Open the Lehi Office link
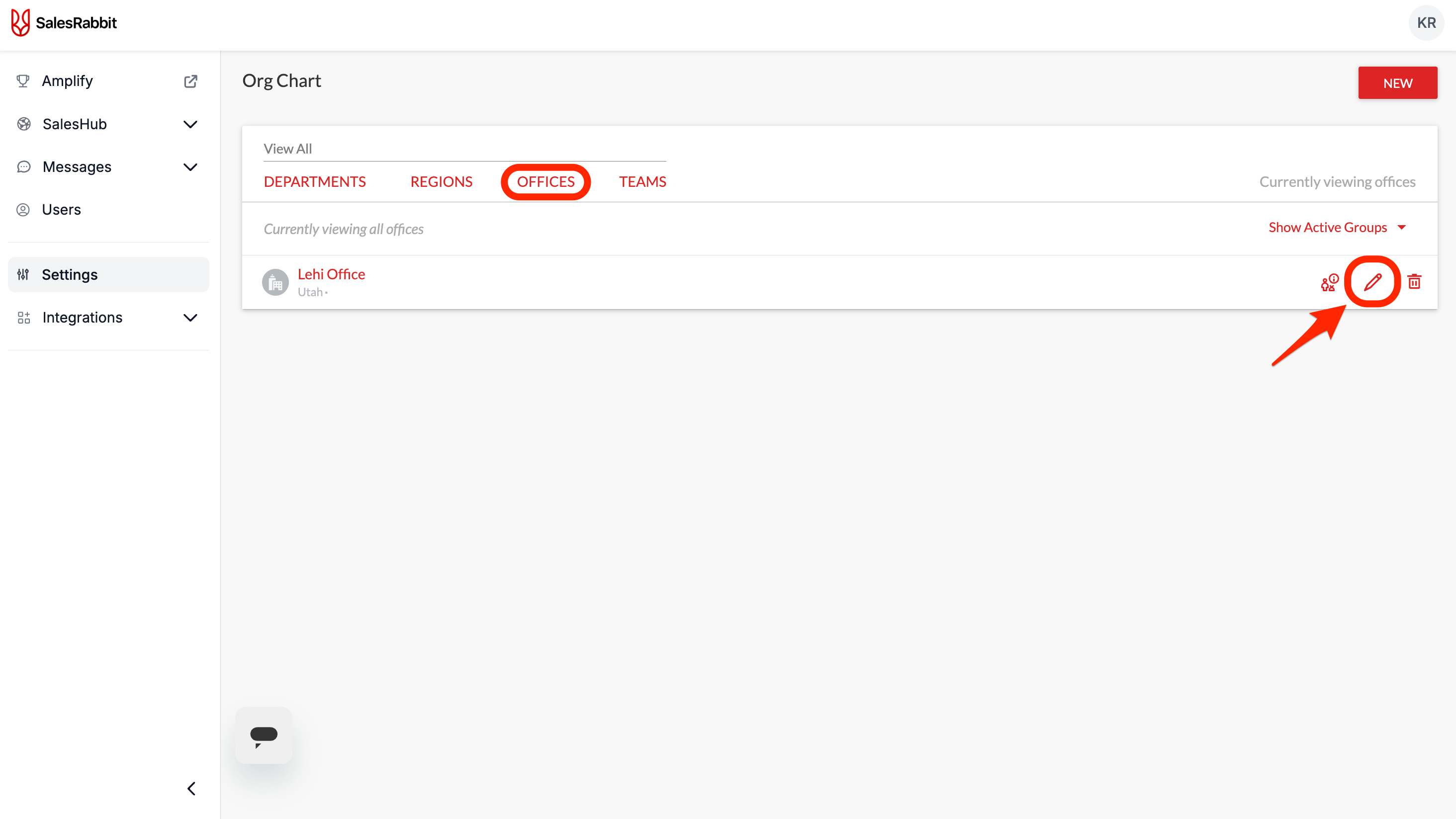Image resolution: width=1456 pixels, height=819 pixels. [x=331, y=274]
